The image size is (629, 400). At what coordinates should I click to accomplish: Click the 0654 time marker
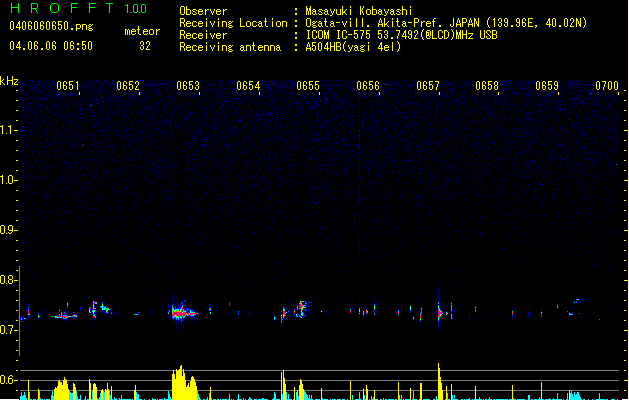point(248,86)
